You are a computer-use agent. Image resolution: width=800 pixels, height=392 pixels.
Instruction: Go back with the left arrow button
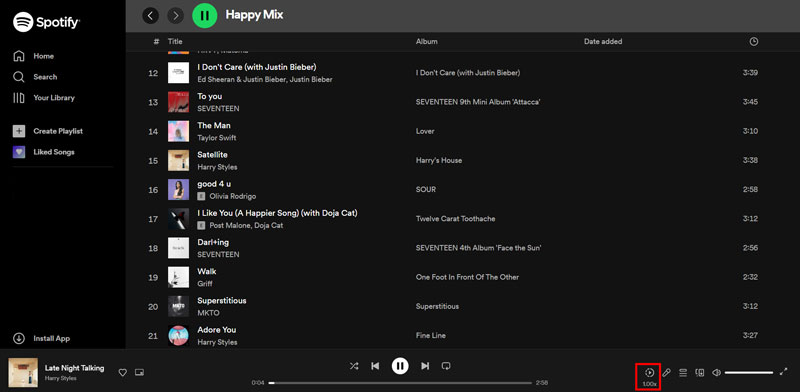coord(150,16)
